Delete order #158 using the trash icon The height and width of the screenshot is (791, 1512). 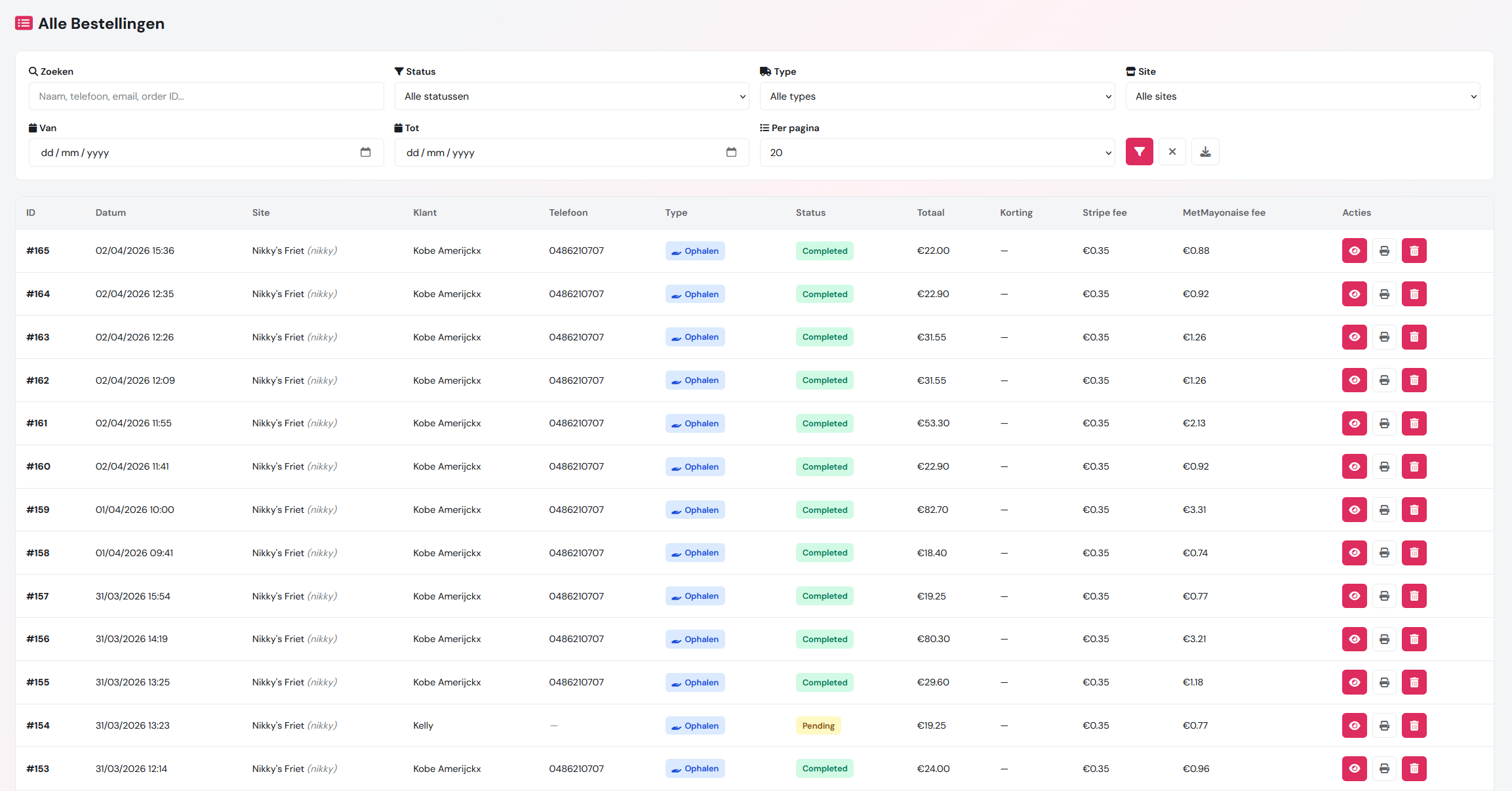(x=1414, y=553)
